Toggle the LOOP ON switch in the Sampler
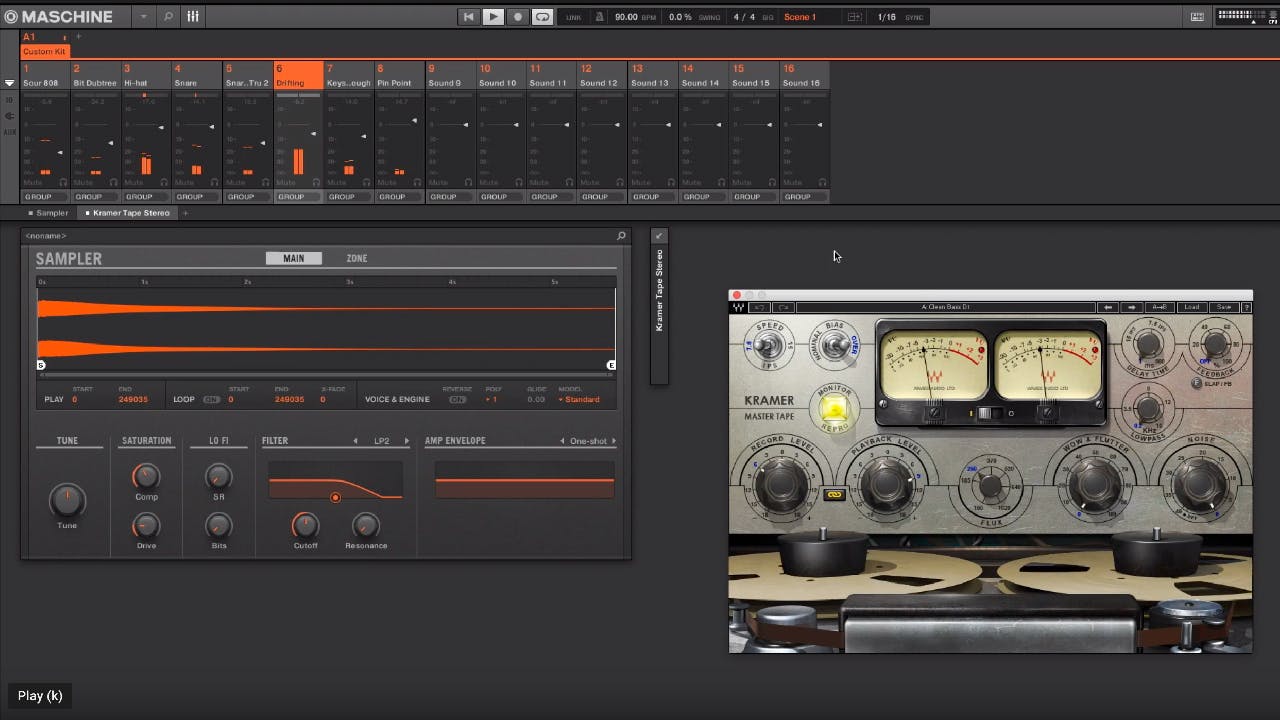The width and height of the screenshot is (1280, 720). point(211,399)
